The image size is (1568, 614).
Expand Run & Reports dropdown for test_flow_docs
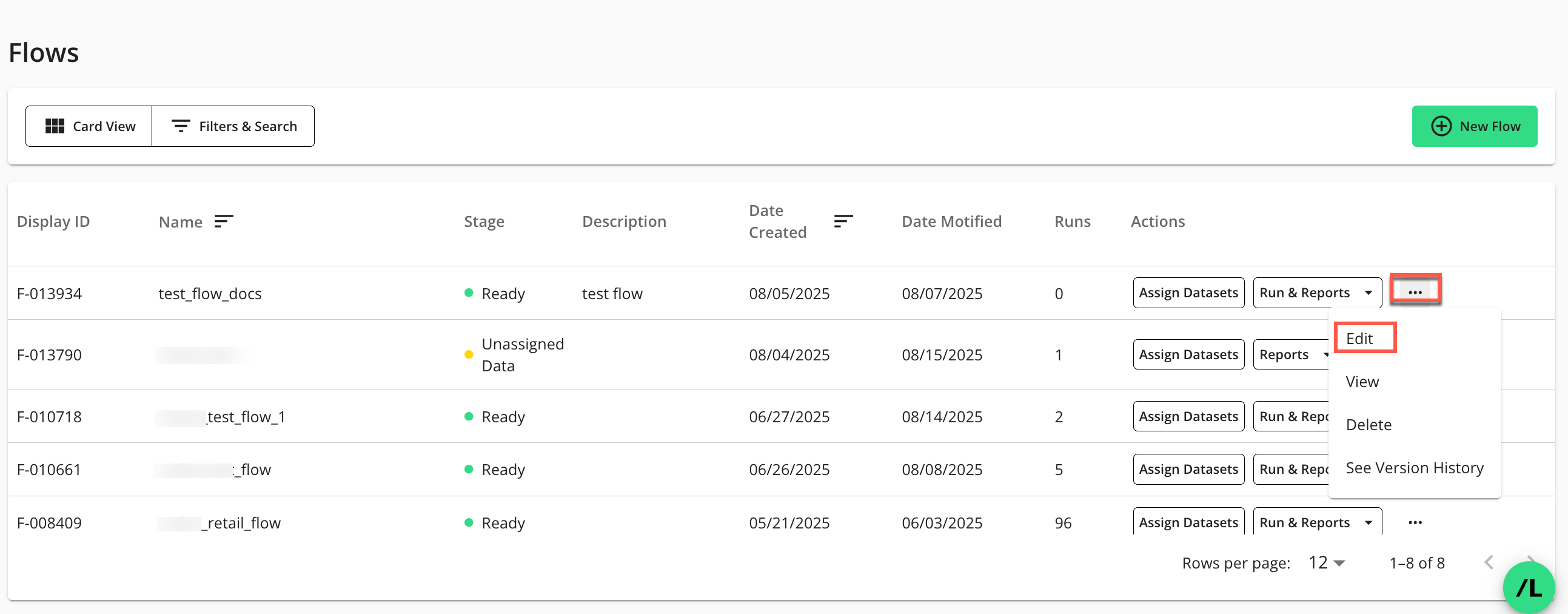tap(1369, 293)
